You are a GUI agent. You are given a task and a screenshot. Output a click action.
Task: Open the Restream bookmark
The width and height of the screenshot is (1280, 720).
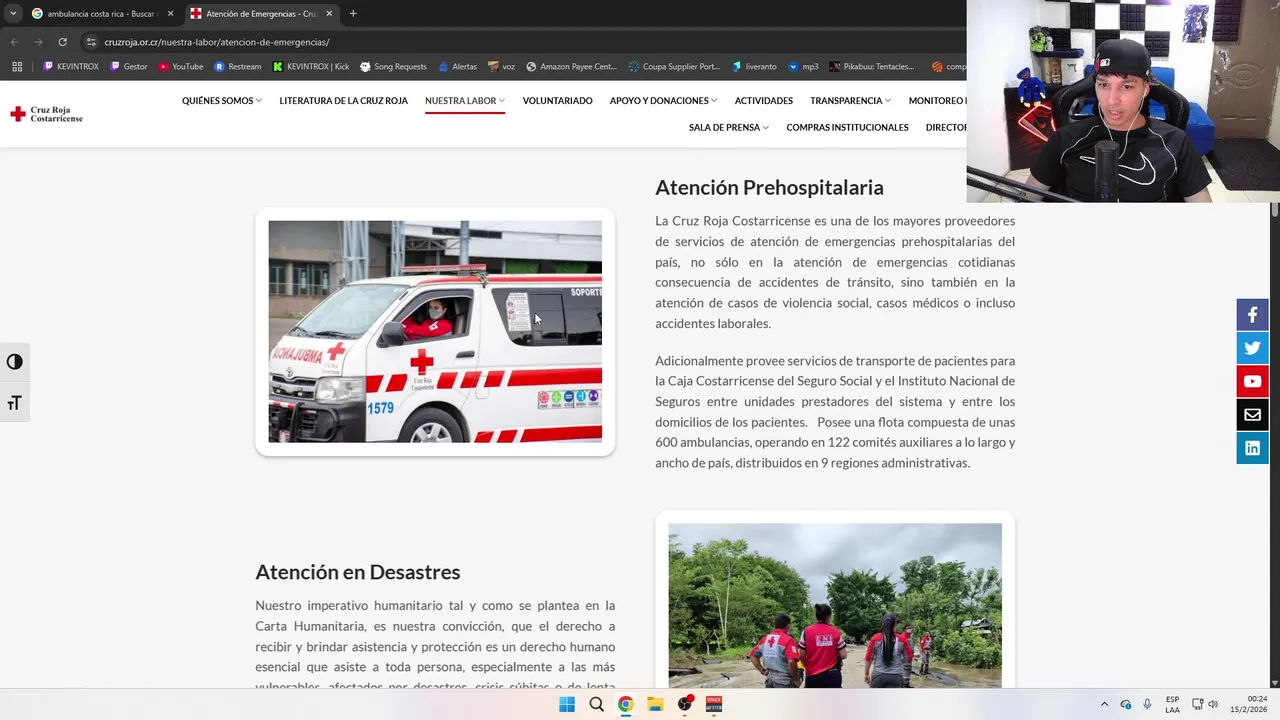tap(238, 67)
